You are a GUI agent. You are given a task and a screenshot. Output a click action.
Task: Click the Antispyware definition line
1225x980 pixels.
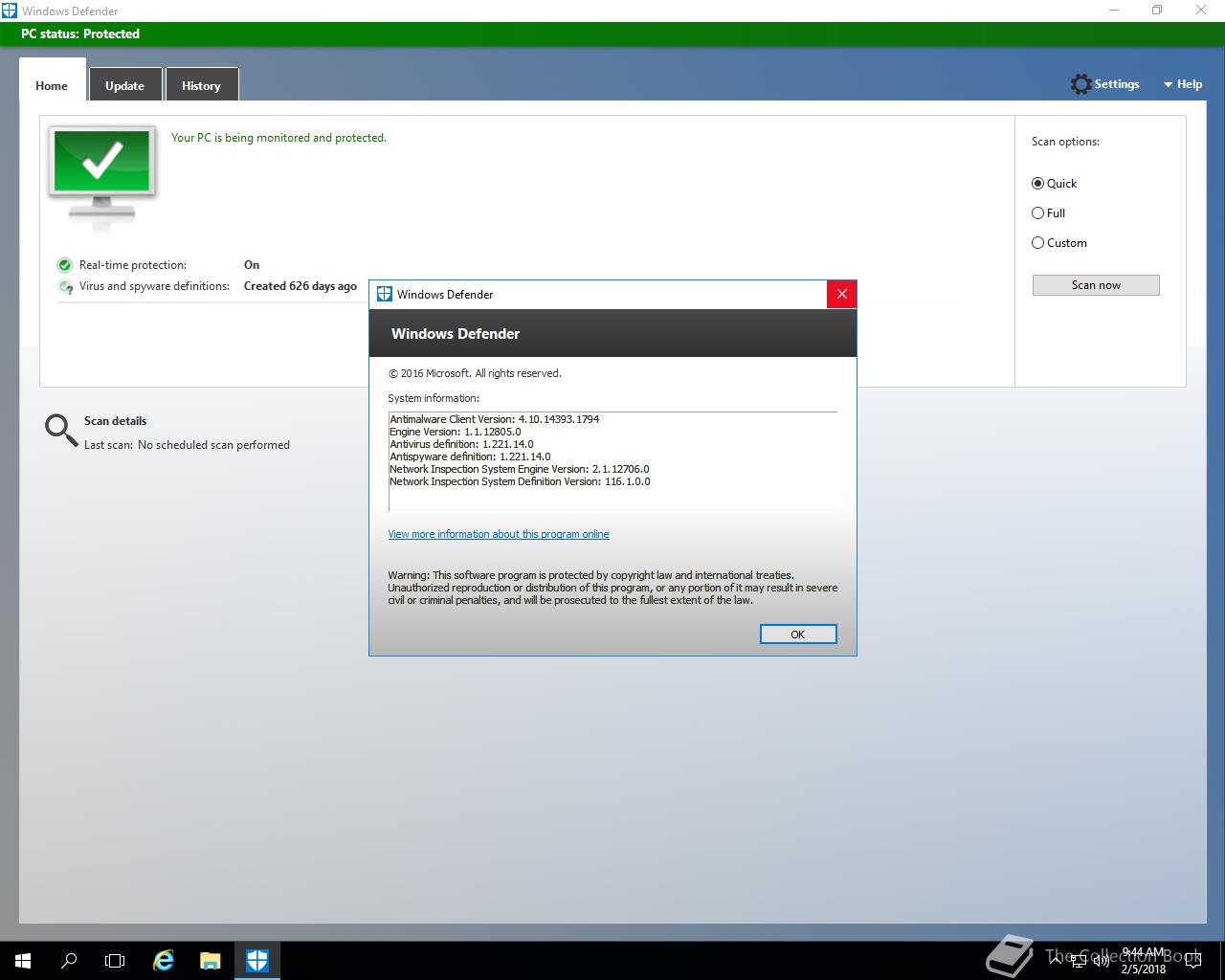tap(470, 457)
